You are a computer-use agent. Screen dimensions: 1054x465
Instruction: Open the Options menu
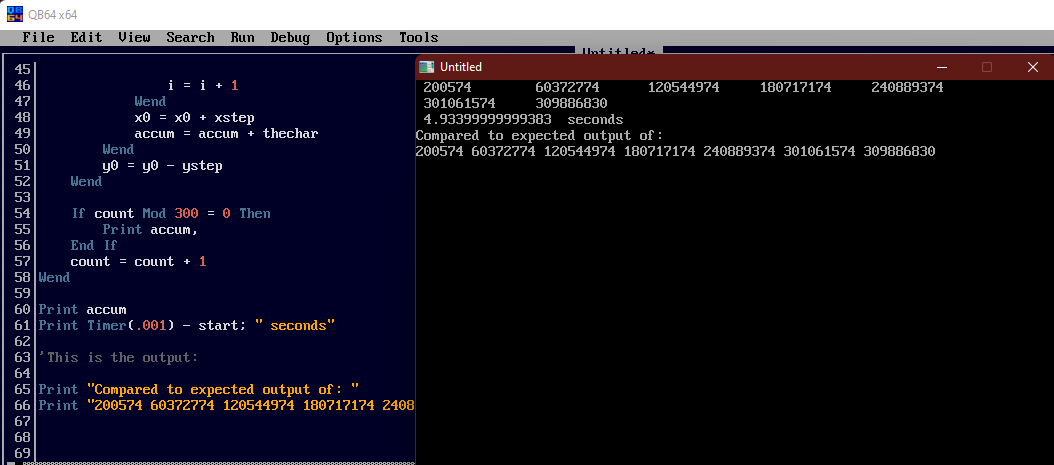coord(354,37)
